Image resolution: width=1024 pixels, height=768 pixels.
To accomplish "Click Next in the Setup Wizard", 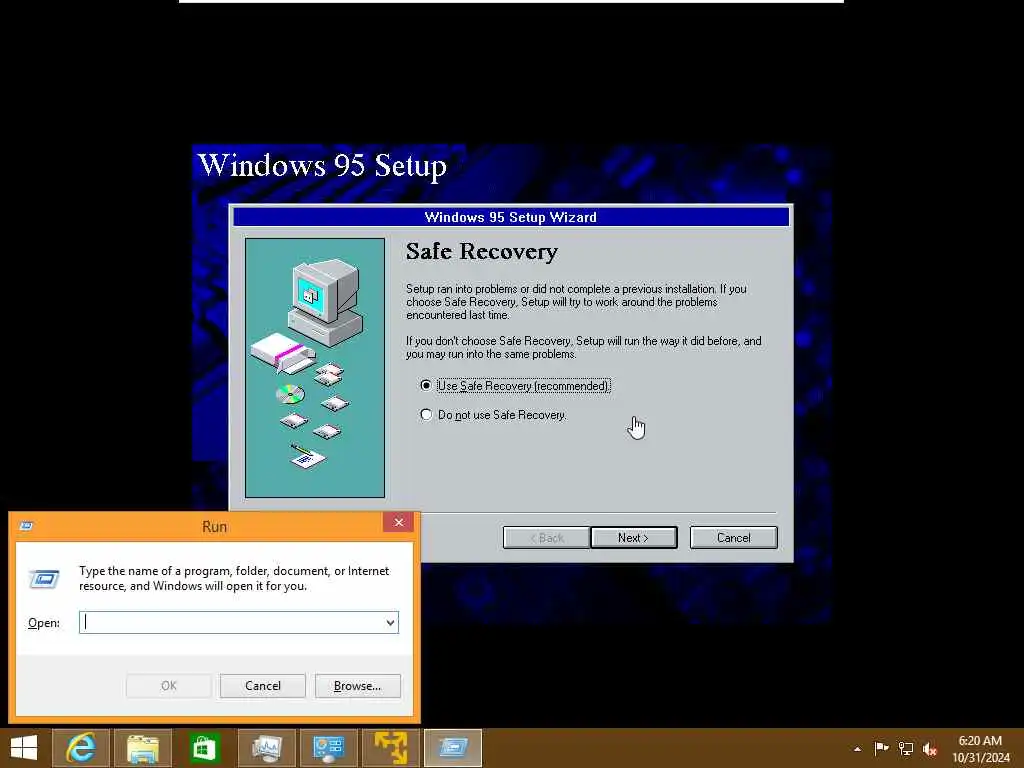I will click(x=633, y=537).
